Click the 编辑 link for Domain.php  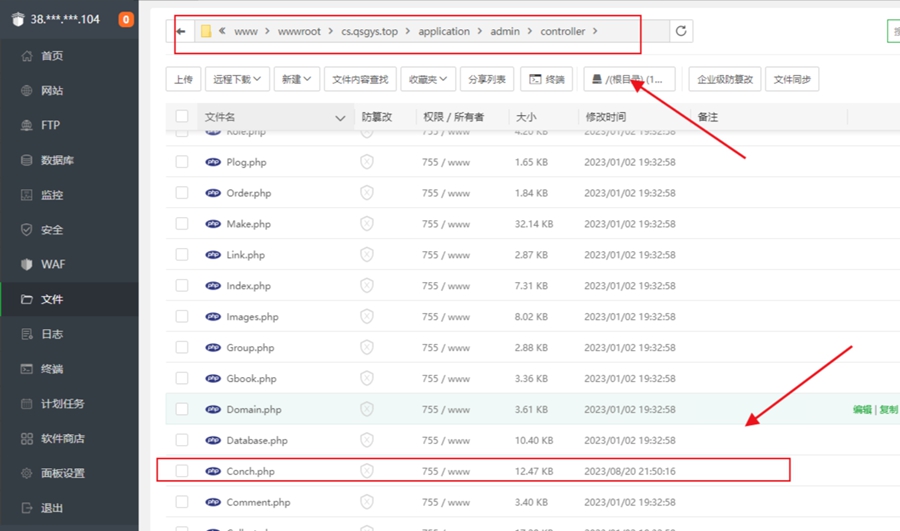click(x=861, y=410)
